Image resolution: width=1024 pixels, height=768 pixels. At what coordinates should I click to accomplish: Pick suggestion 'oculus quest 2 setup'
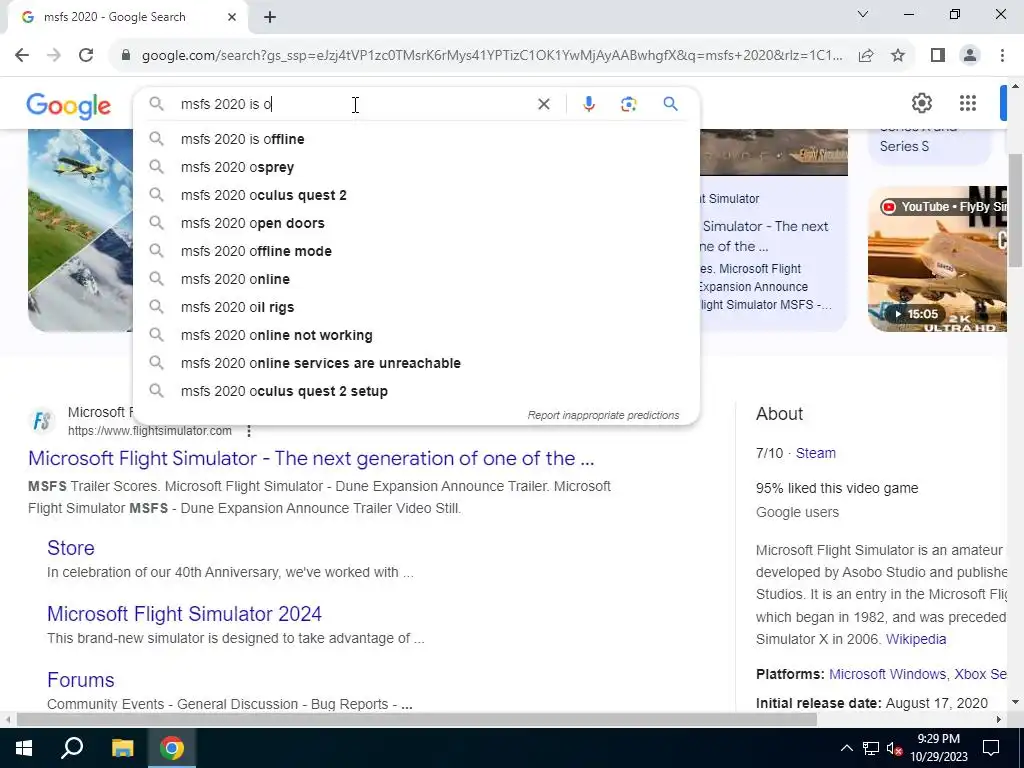coord(416,392)
